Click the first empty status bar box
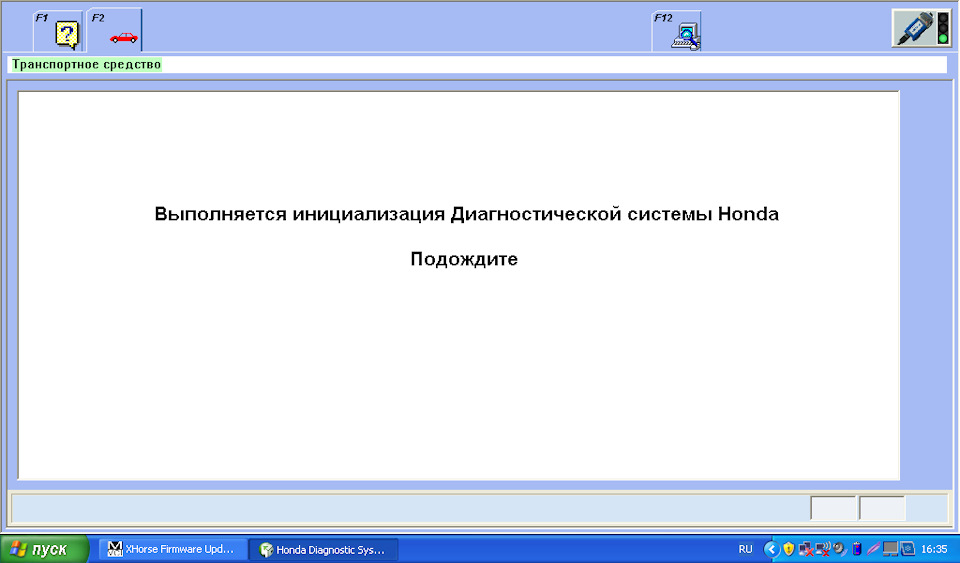 point(833,509)
